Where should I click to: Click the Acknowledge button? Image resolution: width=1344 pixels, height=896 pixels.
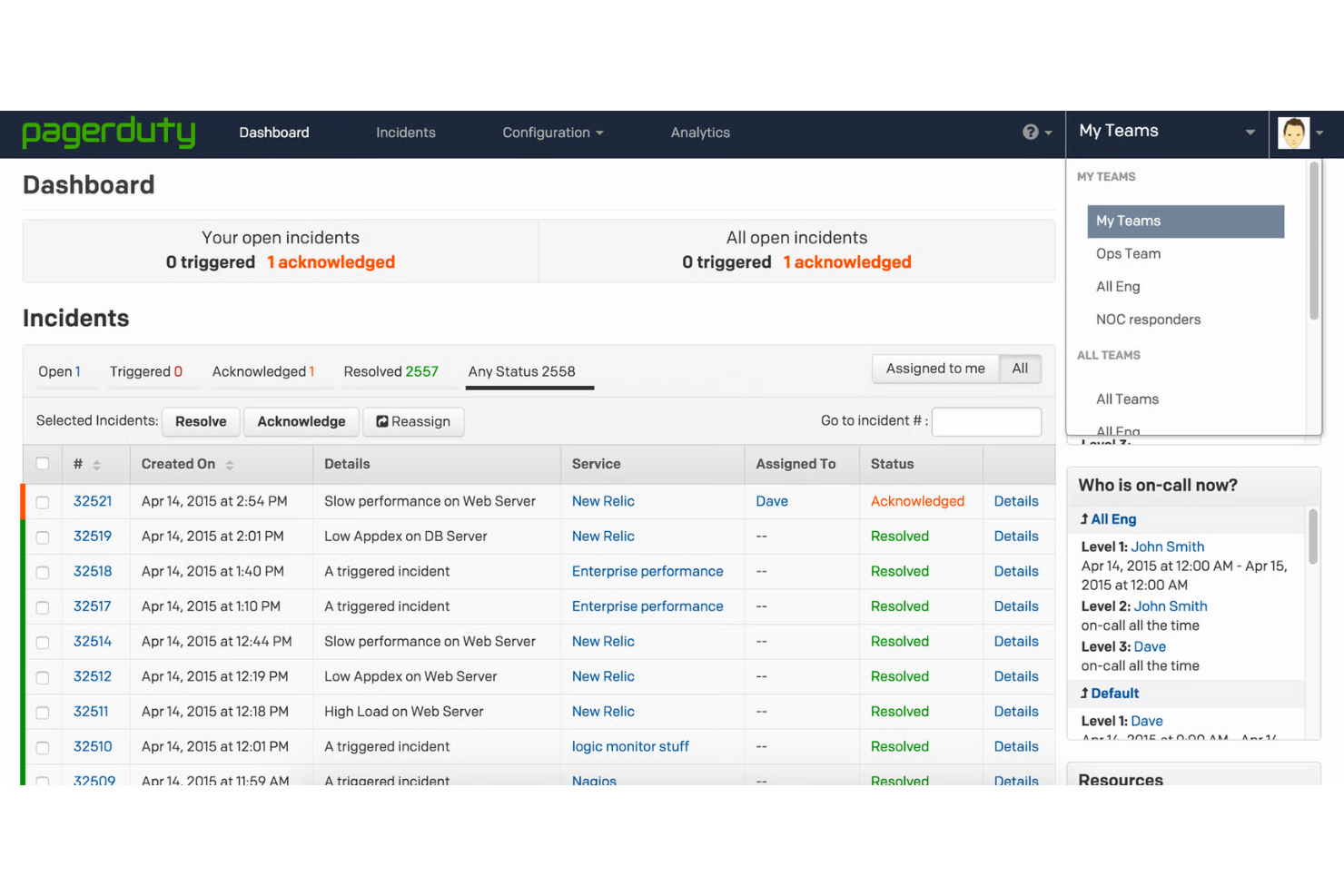301,421
